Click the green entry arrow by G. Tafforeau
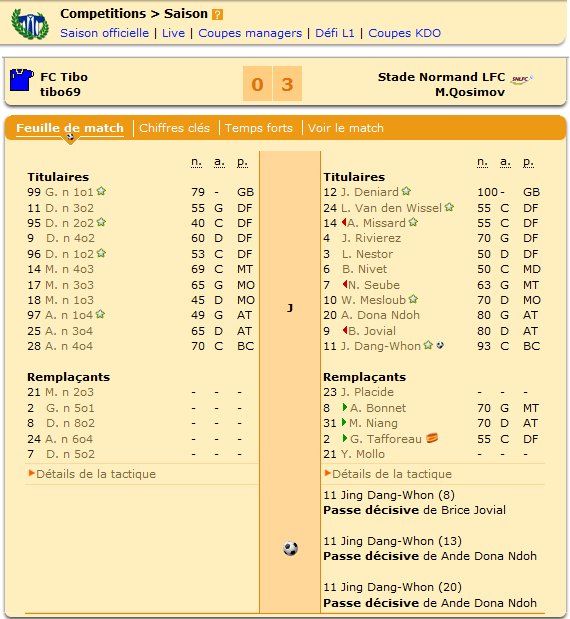Image resolution: width=570 pixels, height=619 pixels. (345, 438)
